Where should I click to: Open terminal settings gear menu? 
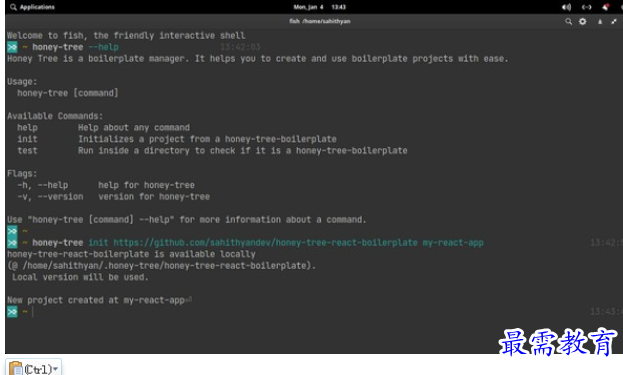click(582, 21)
